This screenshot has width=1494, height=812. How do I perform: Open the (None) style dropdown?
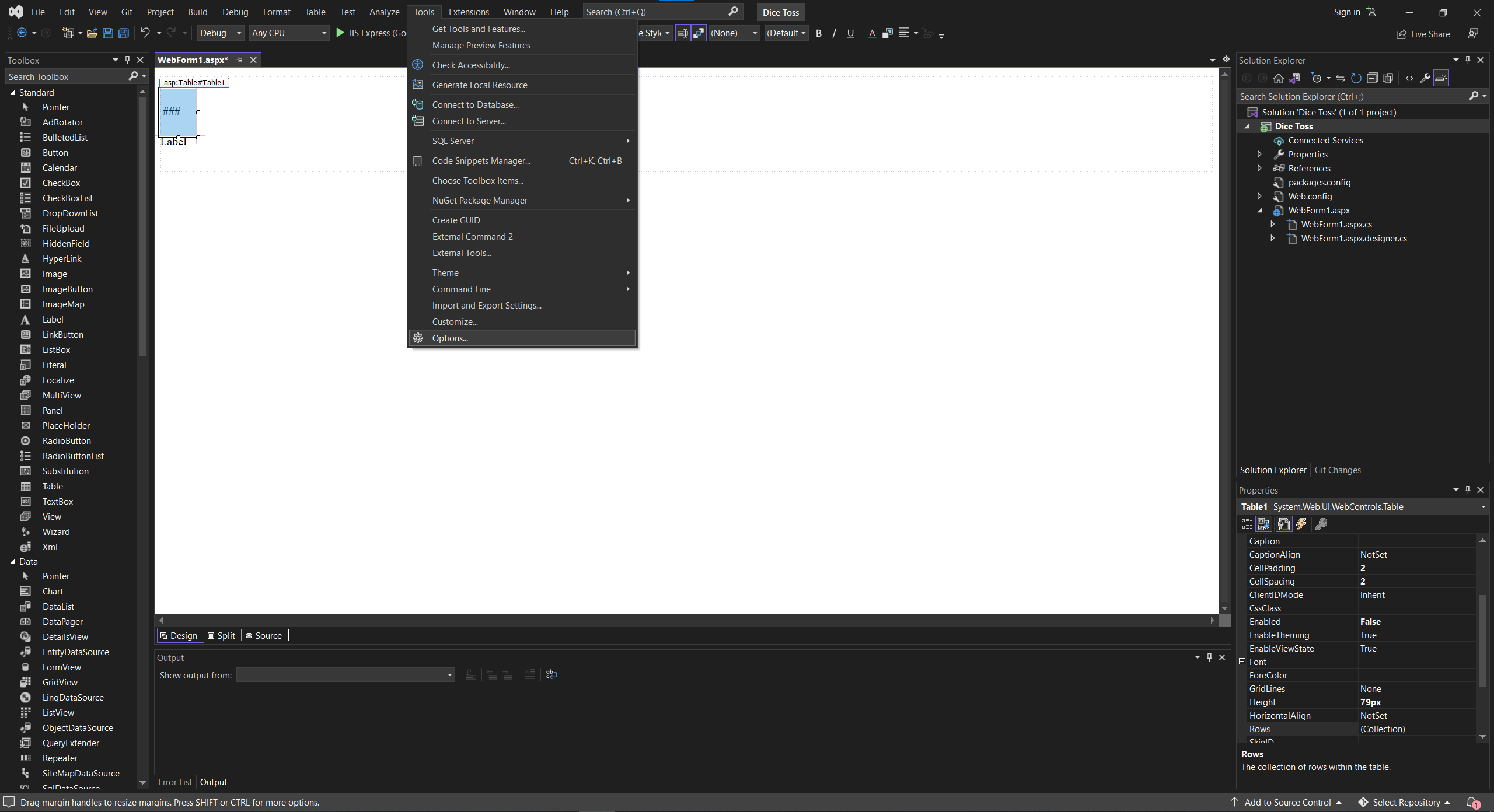734,33
